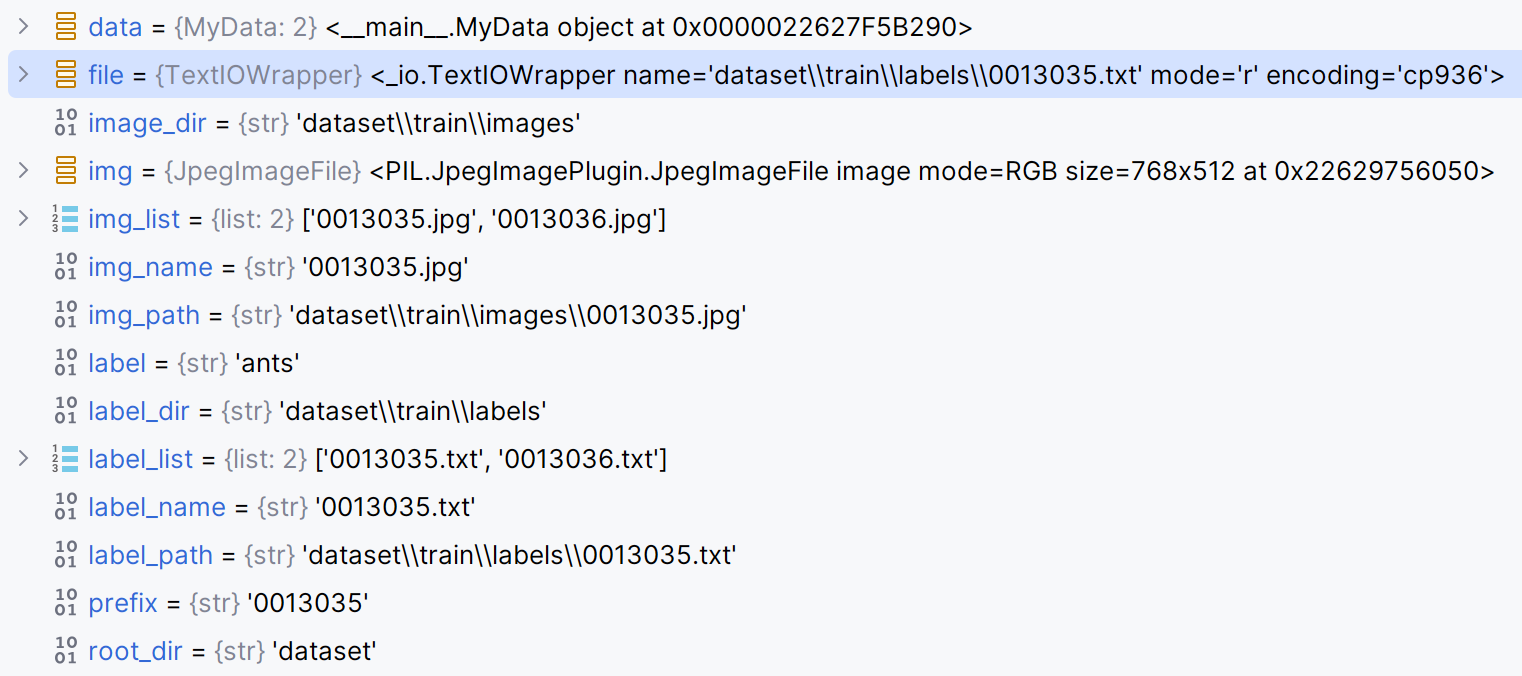Image resolution: width=1522 pixels, height=676 pixels.
Task: Click the list icon beside img_list
Action: point(65,219)
